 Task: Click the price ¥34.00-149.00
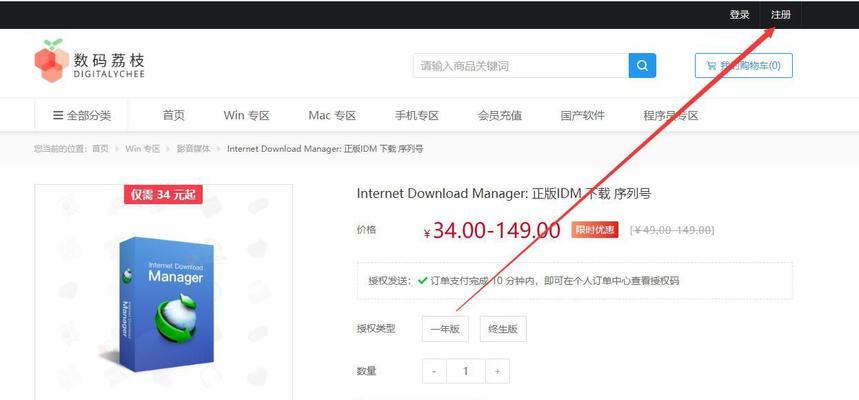click(492, 230)
